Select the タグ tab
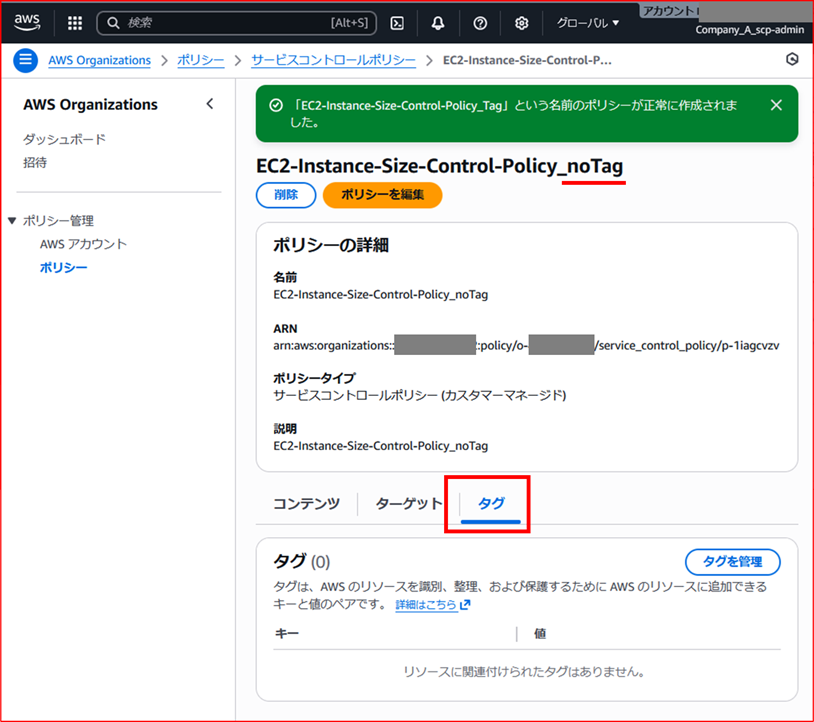The width and height of the screenshot is (814, 722). point(489,504)
